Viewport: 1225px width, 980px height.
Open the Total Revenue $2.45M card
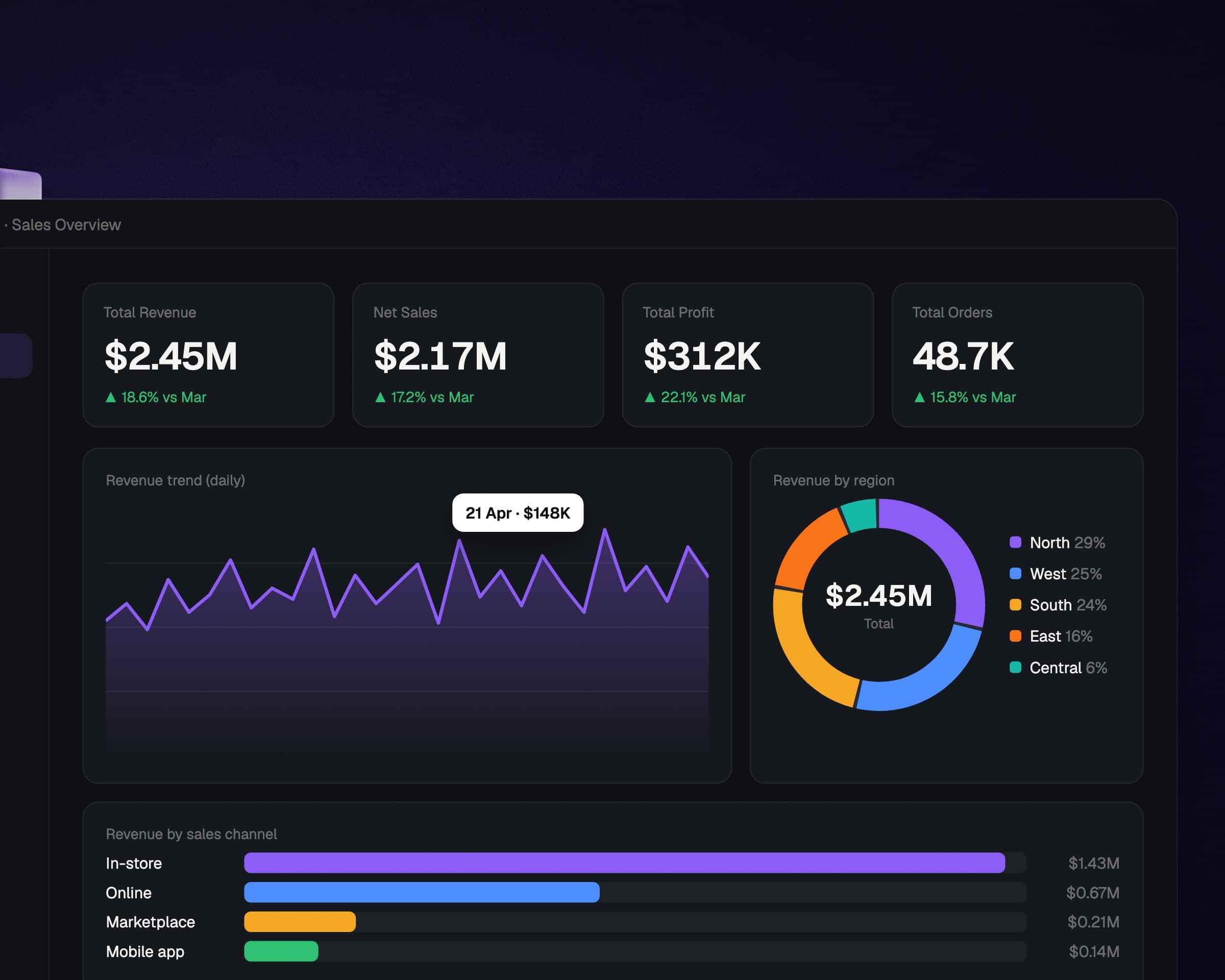click(208, 355)
